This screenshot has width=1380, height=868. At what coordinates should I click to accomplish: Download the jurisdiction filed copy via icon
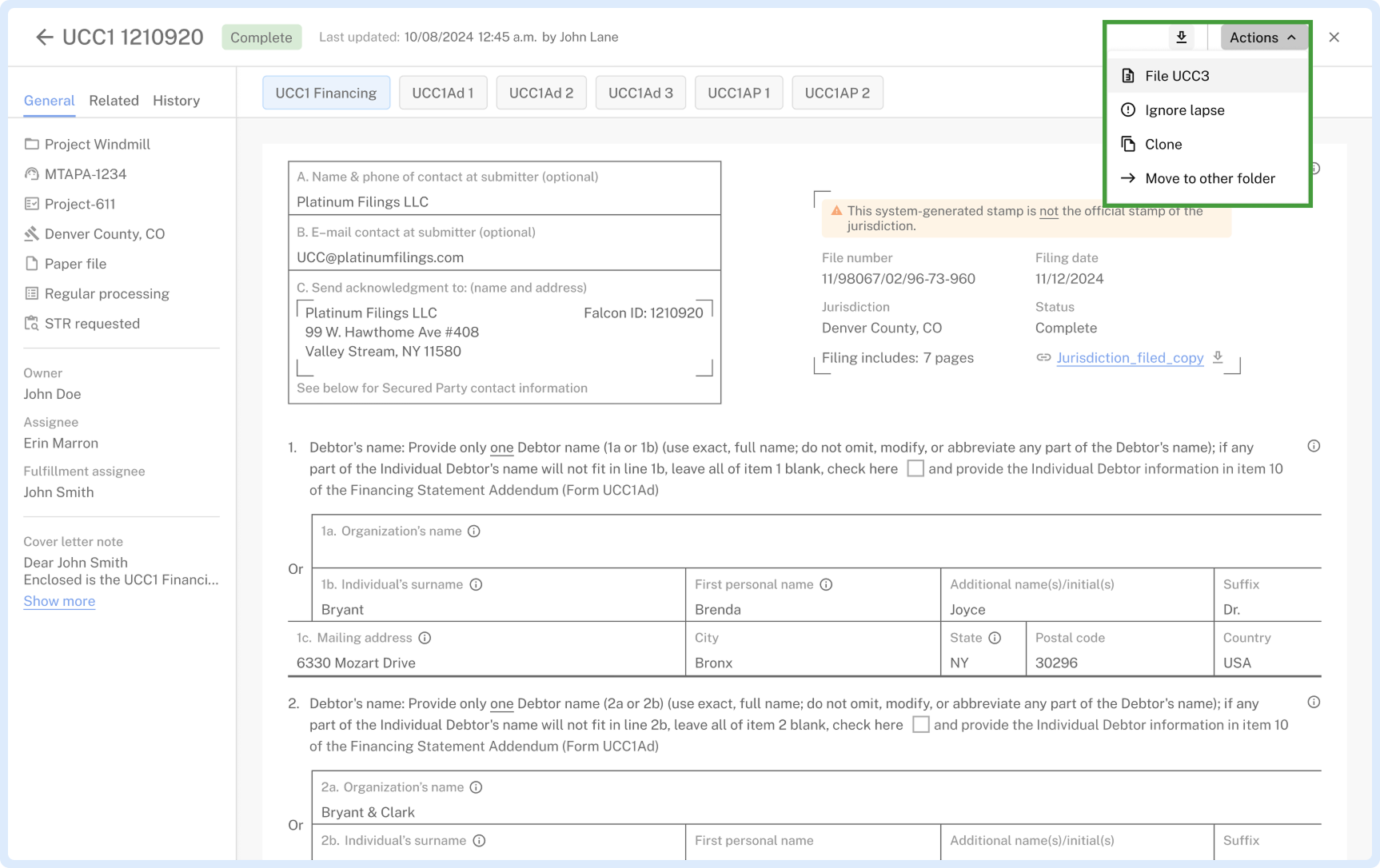pos(1218,357)
